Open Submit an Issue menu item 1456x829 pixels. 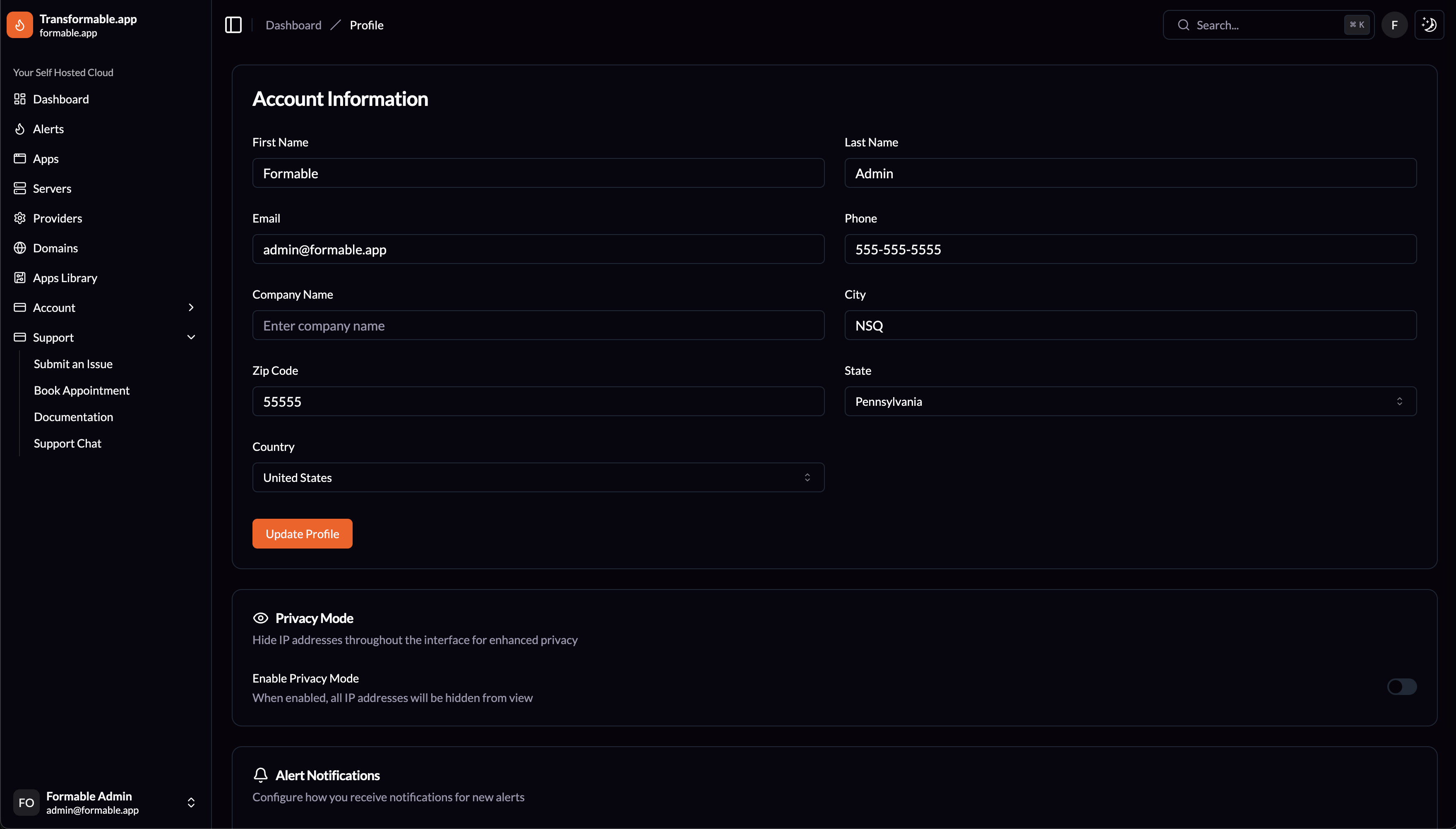(73, 364)
